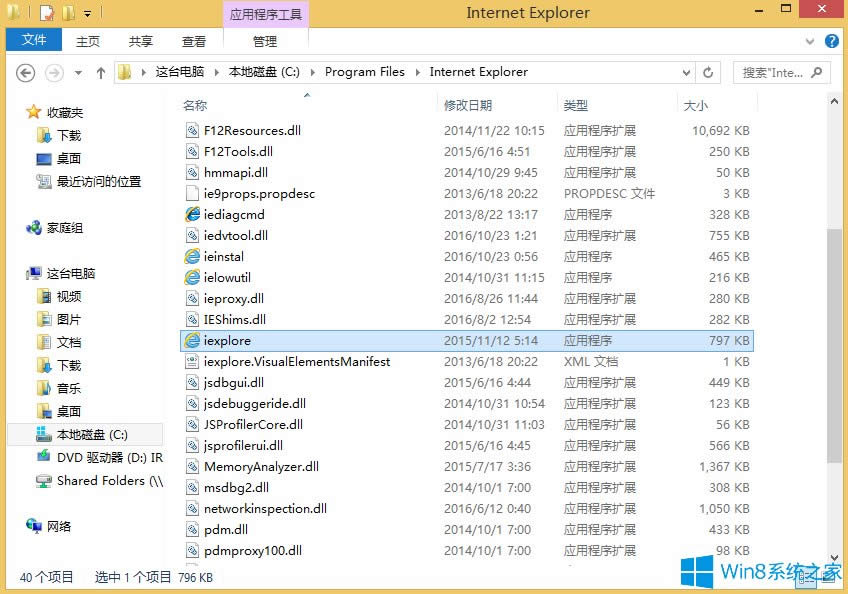848x594 pixels.
Task: Click the up-one-level arrow icon
Action: point(101,72)
